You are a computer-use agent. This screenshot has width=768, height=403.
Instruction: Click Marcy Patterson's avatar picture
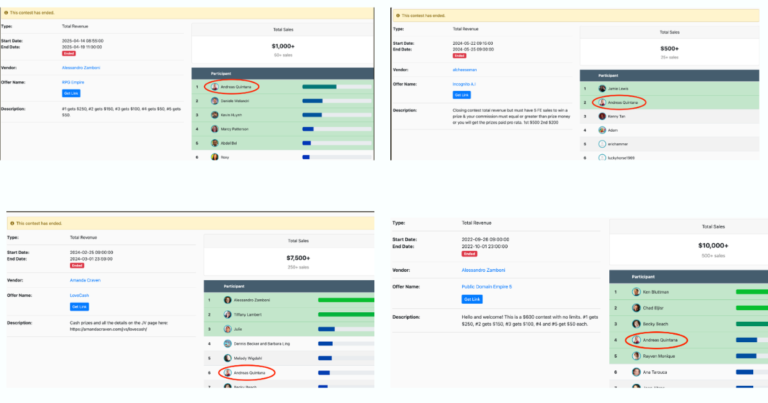[x=214, y=128]
